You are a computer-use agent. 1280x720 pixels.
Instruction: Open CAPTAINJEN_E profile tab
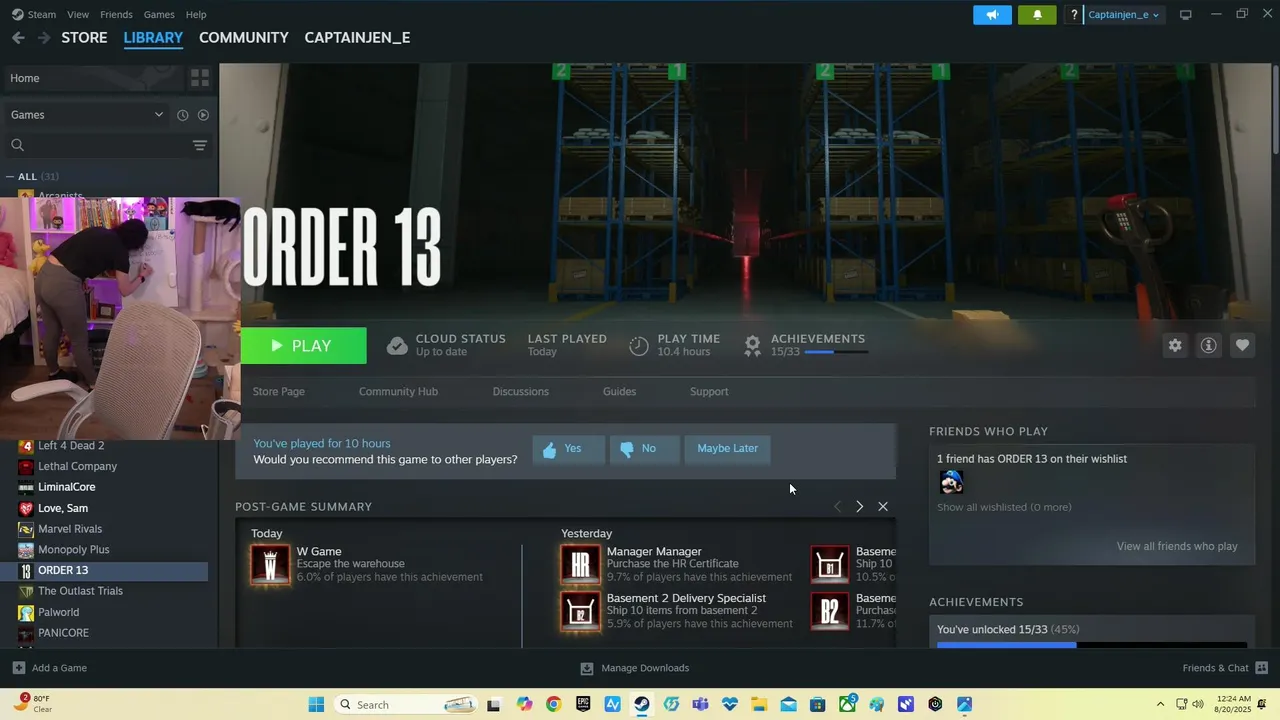[x=357, y=37]
